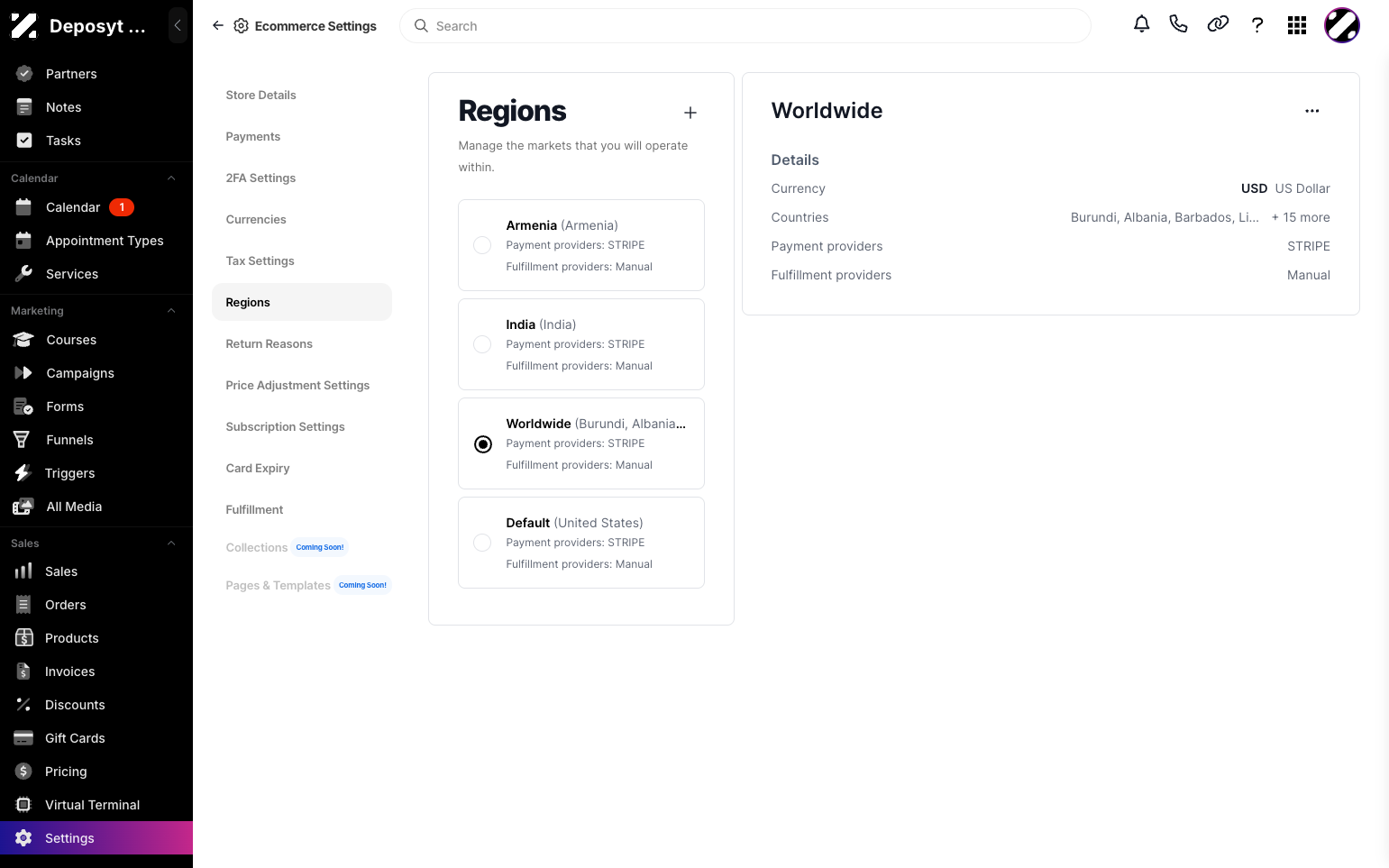This screenshot has width=1389, height=868.
Task: Show the + 15 more countries
Action: (1301, 217)
